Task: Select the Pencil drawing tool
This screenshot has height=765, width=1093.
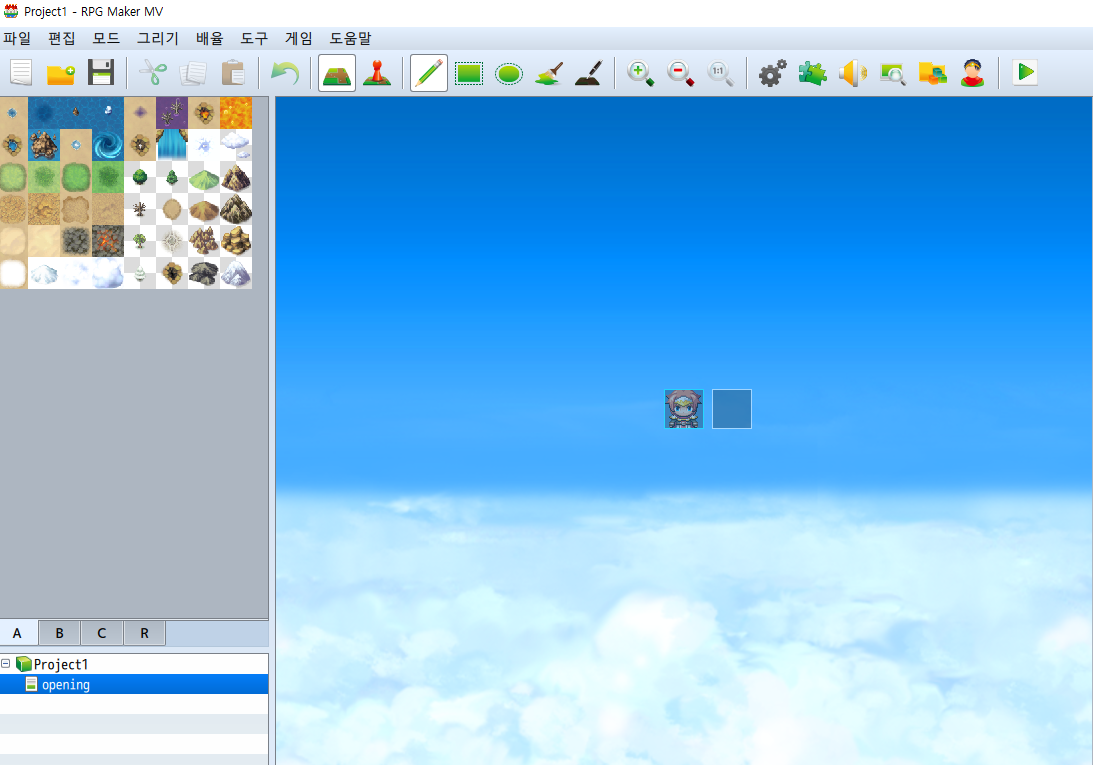Action: pyautogui.click(x=429, y=73)
